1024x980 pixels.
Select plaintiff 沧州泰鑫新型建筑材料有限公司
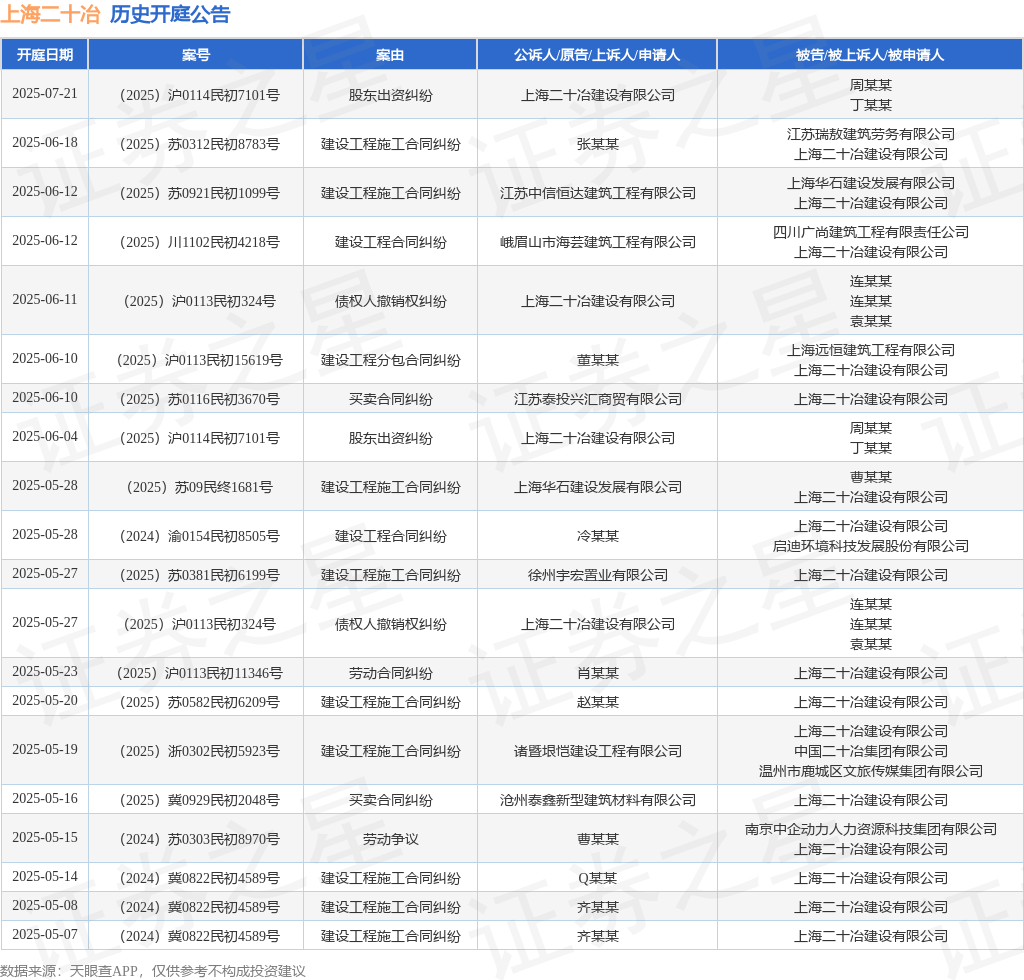[x=598, y=800]
